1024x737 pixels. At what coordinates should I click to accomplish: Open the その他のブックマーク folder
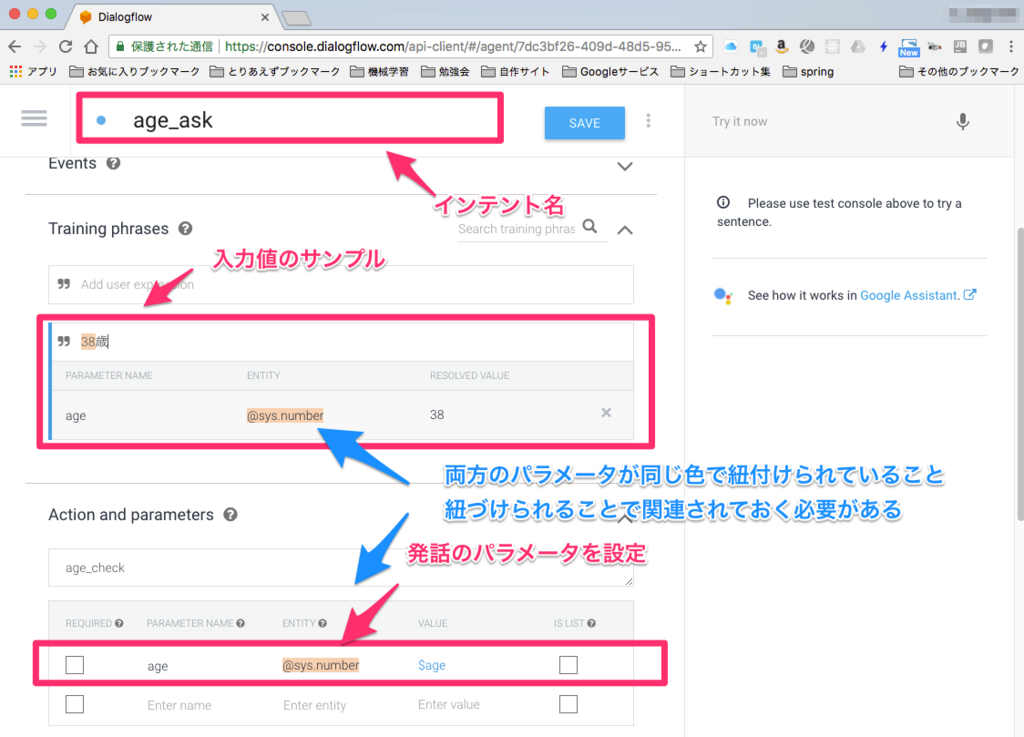coord(959,71)
